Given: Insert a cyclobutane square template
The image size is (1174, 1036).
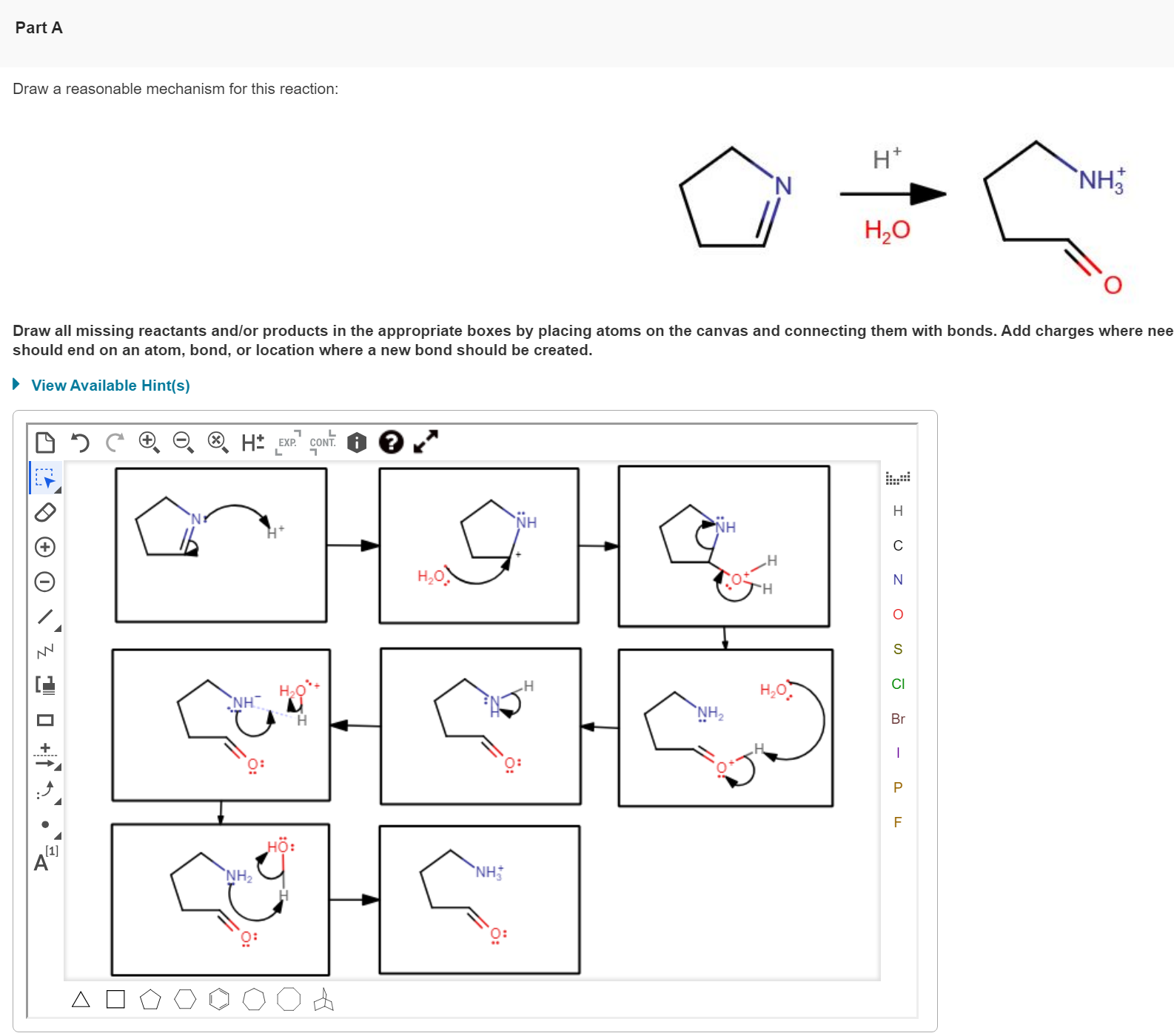Looking at the screenshot, I should tap(115, 1000).
